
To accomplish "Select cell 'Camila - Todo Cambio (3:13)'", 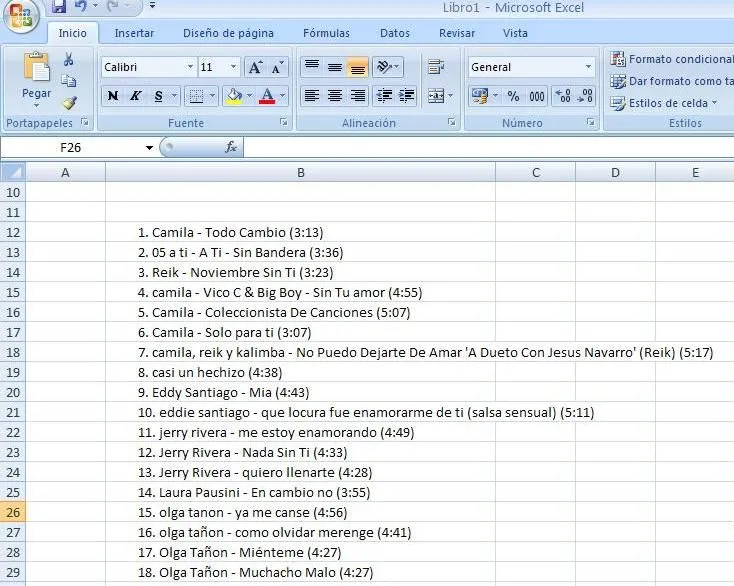I will (x=301, y=233).
